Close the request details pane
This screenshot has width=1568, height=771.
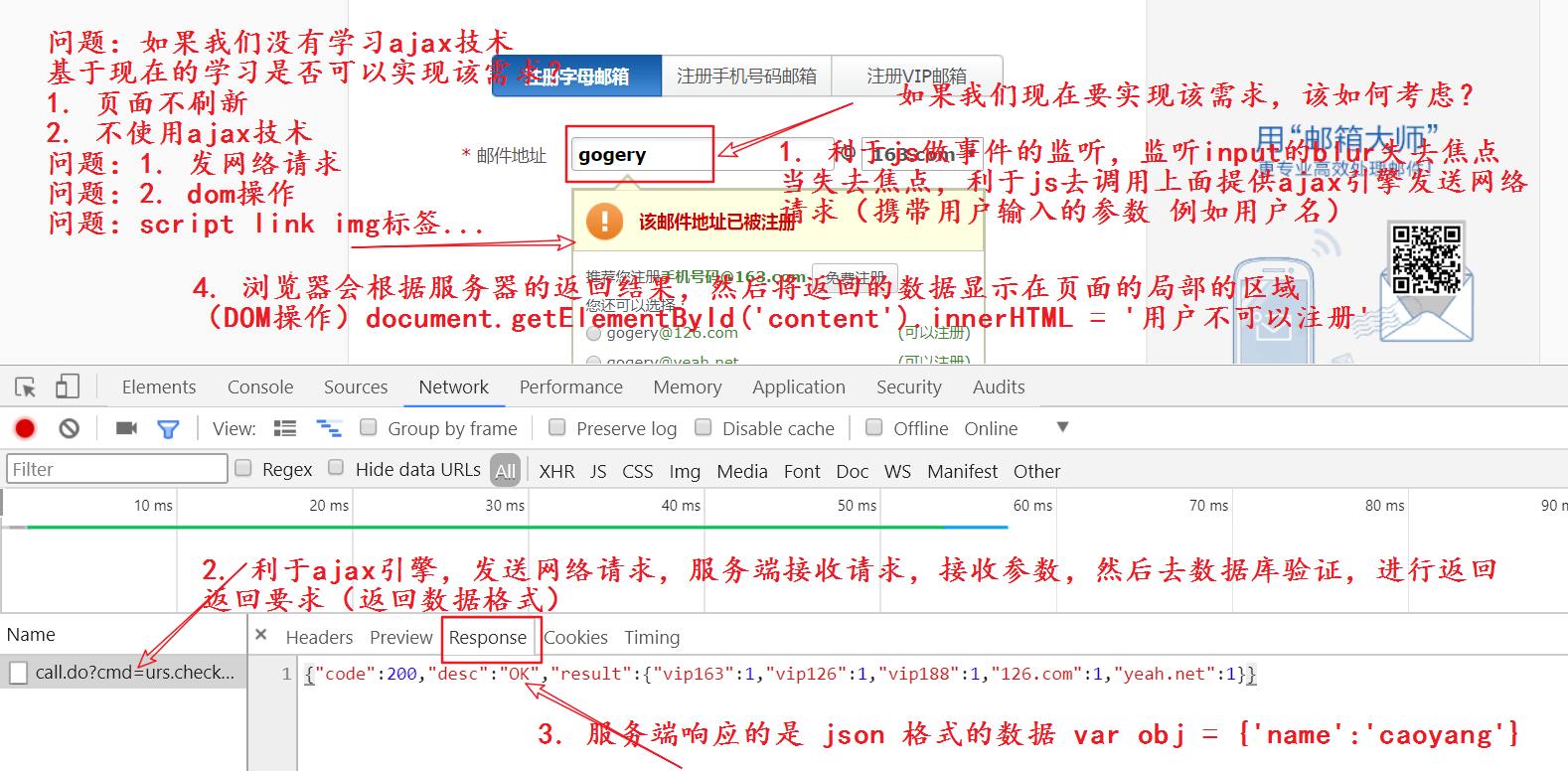tap(261, 635)
